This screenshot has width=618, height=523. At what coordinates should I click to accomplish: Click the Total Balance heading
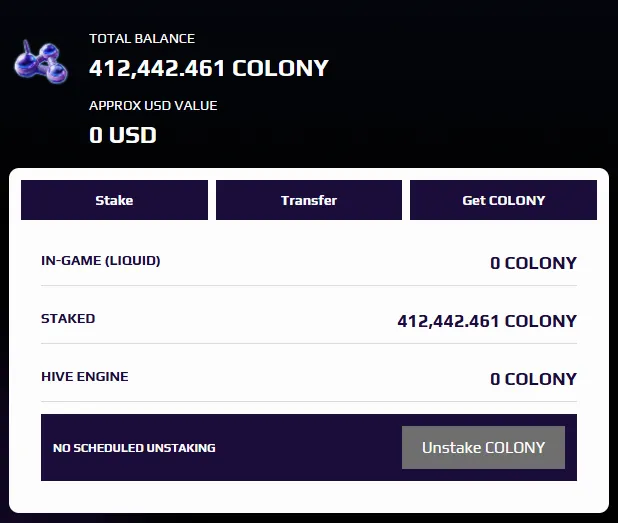click(142, 39)
